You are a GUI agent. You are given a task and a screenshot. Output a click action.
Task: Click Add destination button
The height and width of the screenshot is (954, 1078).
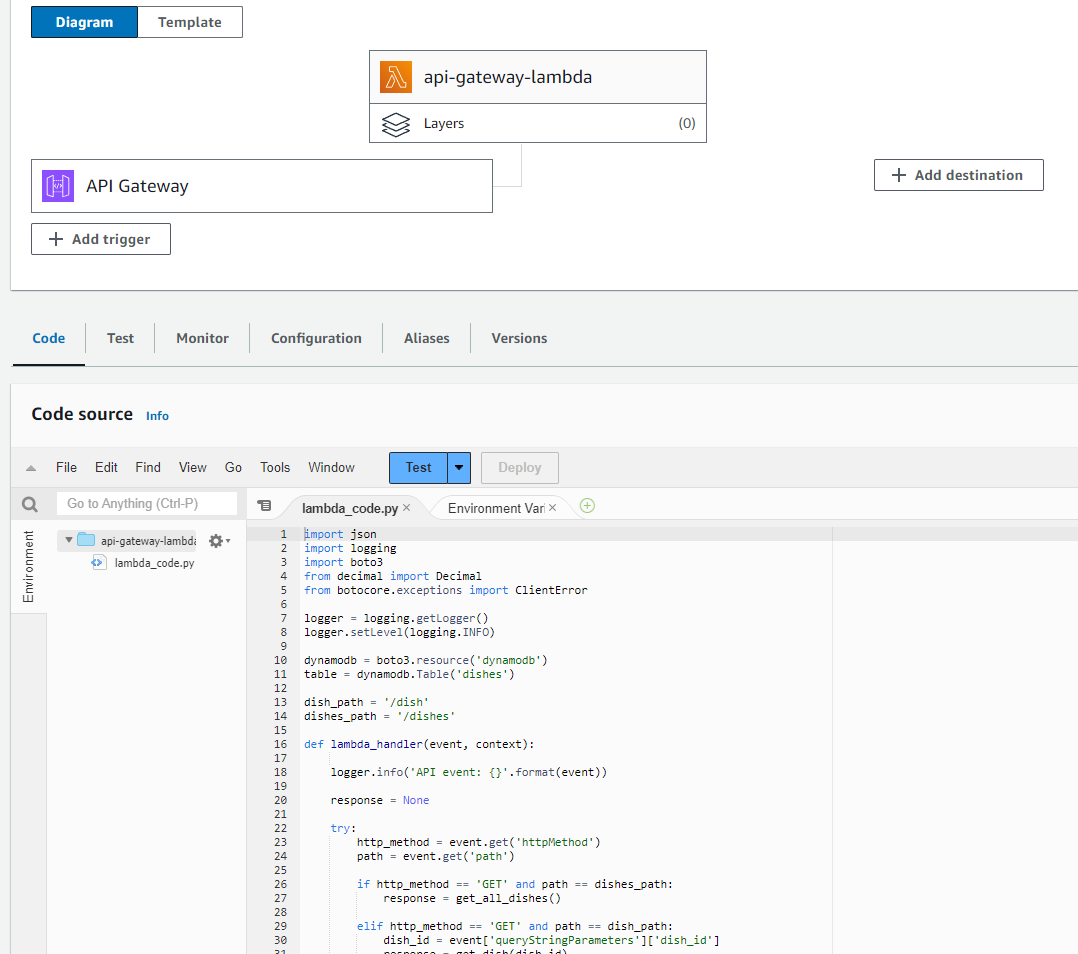tap(958, 175)
